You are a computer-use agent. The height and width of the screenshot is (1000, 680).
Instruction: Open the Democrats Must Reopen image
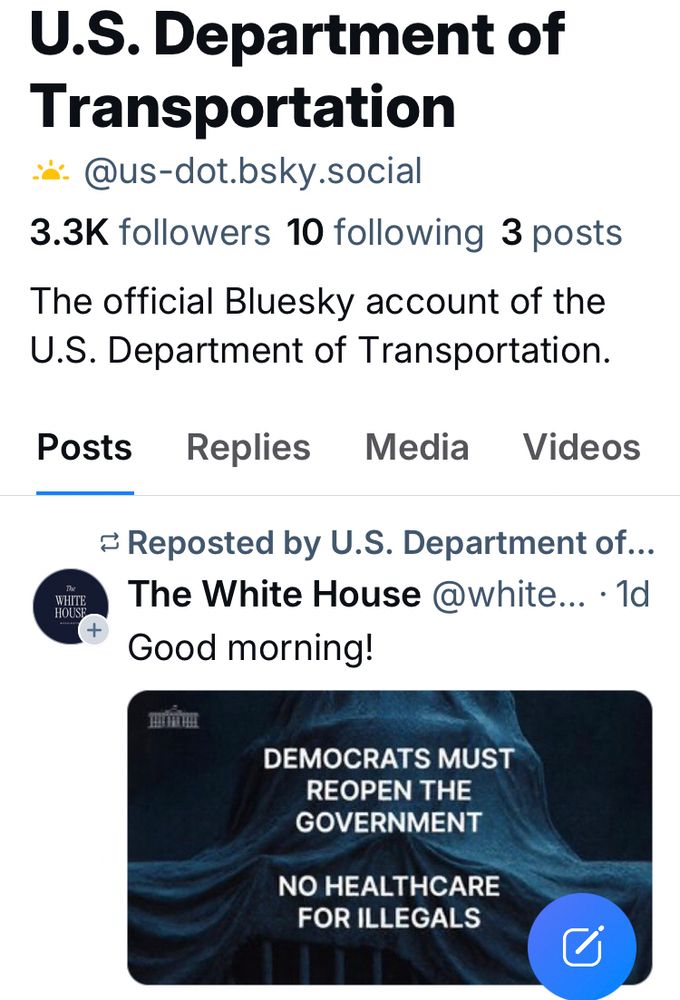pyautogui.click(x=390, y=838)
